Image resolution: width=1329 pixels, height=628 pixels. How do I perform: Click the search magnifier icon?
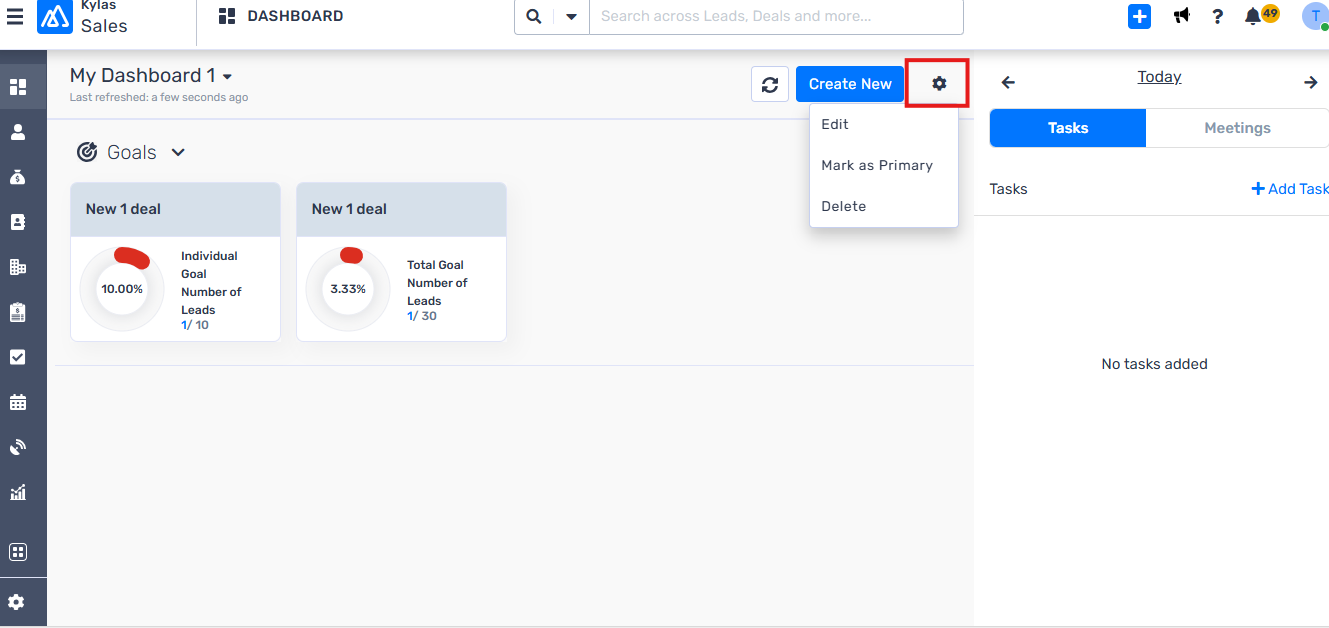point(534,16)
